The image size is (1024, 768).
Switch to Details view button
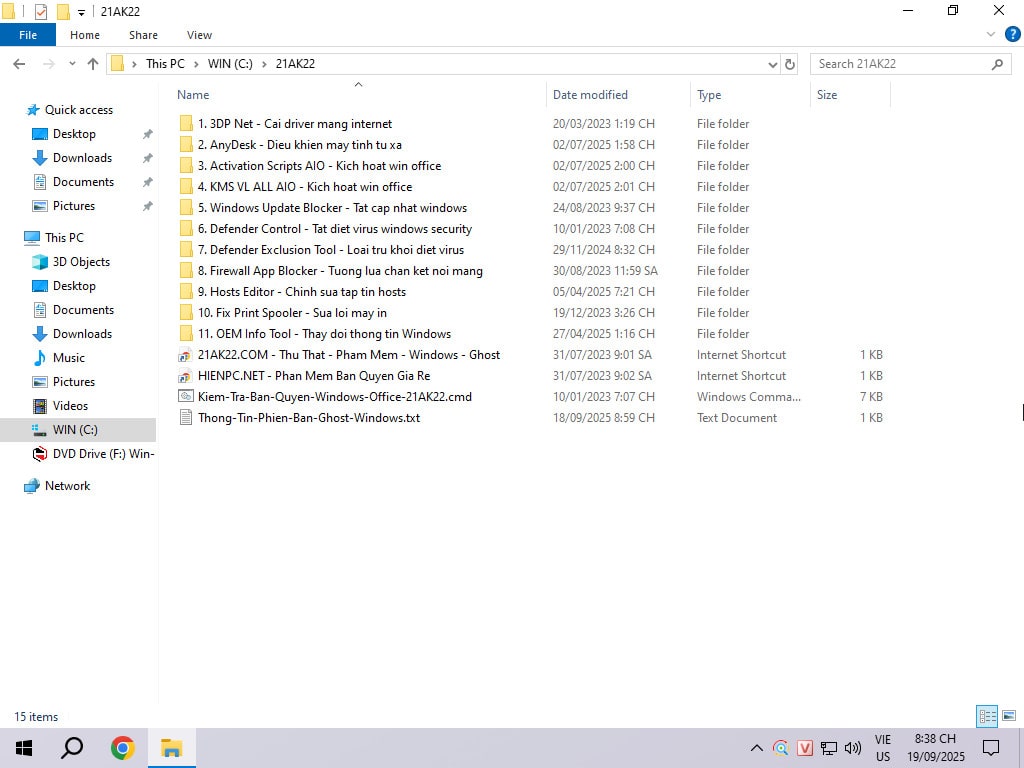pyautogui.click(x=987, y=716)
